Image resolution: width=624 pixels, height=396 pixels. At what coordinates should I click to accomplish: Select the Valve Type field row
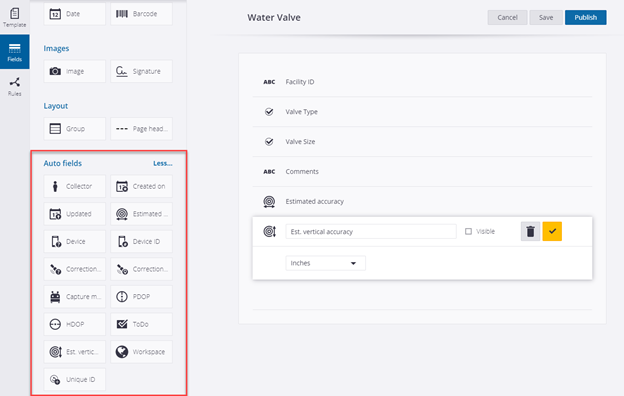[x=422, y=112]
